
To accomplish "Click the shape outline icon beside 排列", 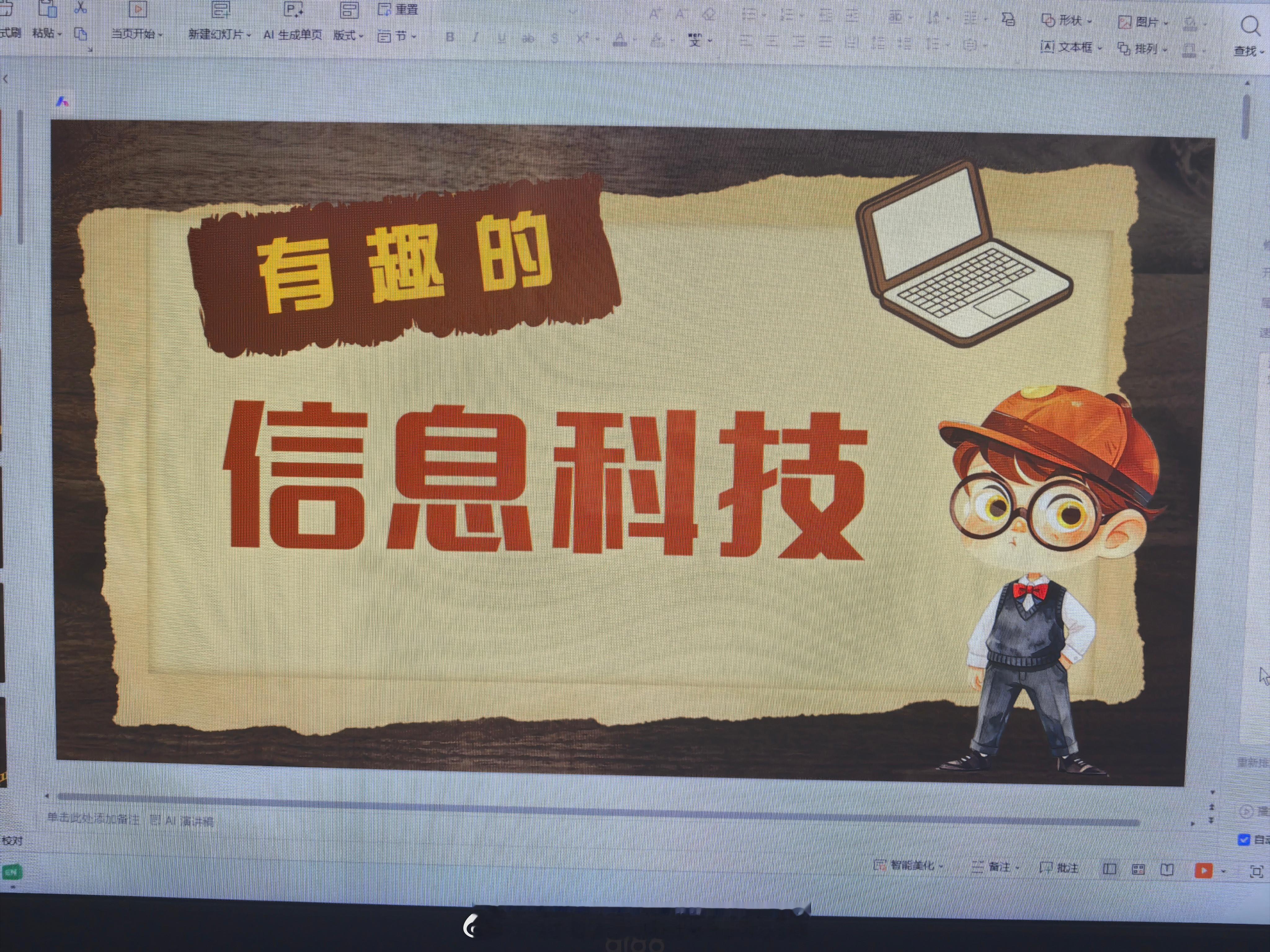I will tap(1190, 51).
